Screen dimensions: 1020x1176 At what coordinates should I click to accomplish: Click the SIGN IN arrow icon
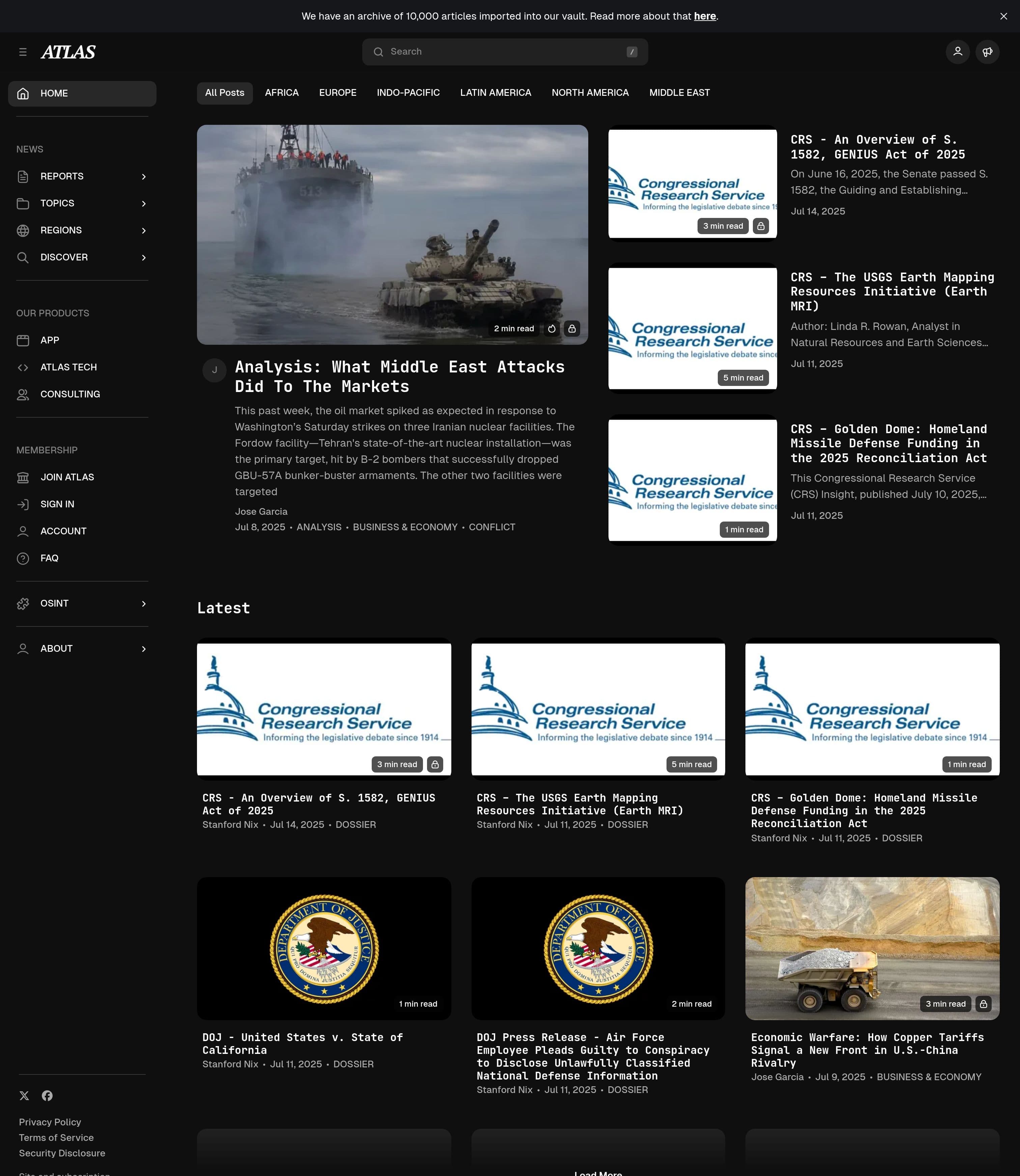click(23, 504)
